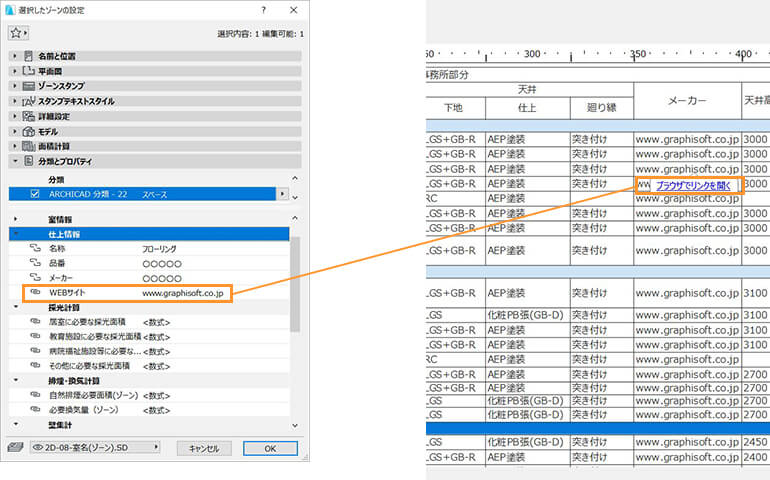The height and width of the screenshot is (480, 770).
Task: Click the link icon beside 品番
Action: click(x=34, y=261)
